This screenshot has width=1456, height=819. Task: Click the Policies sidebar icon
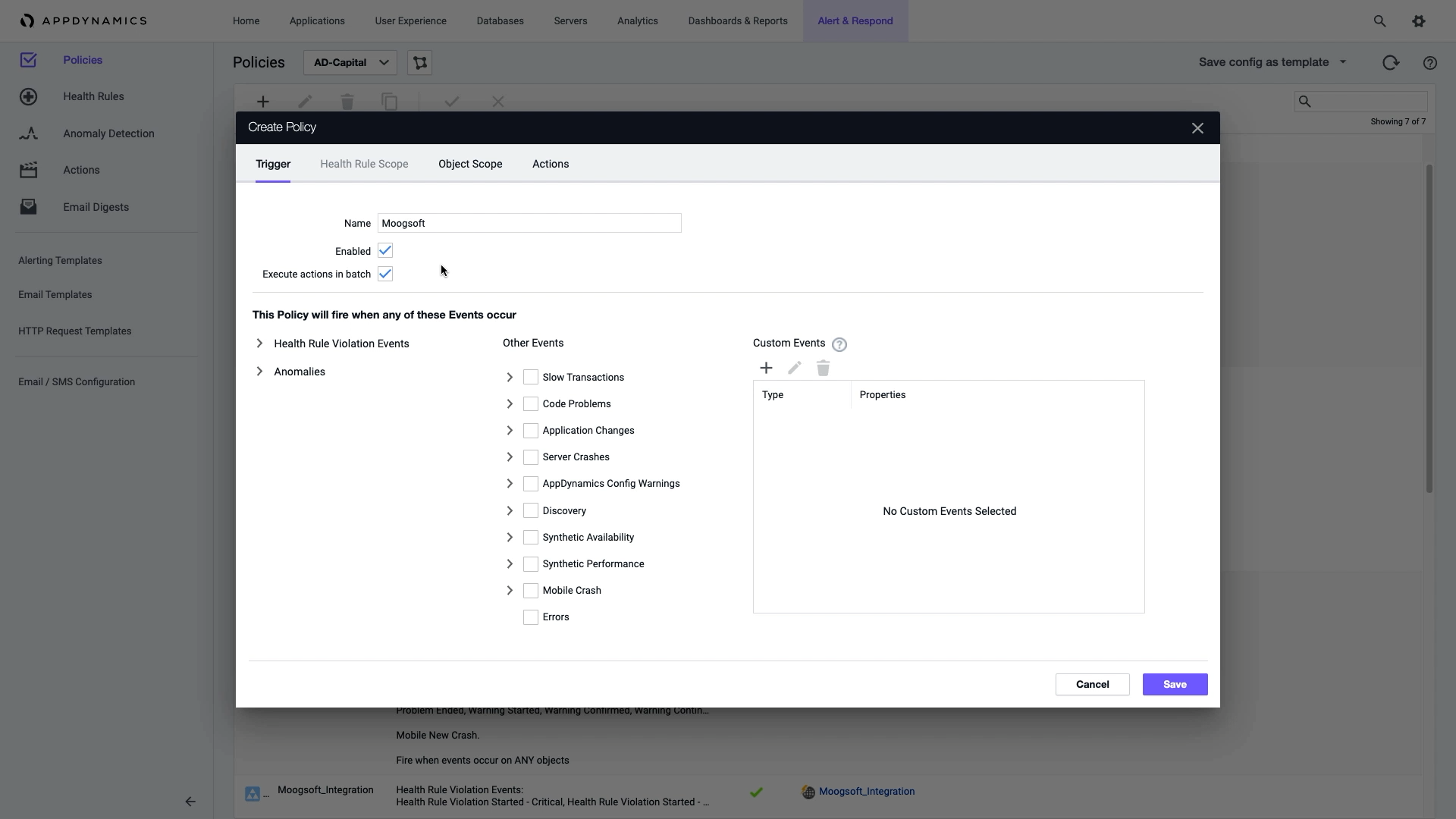coord(28,60)
